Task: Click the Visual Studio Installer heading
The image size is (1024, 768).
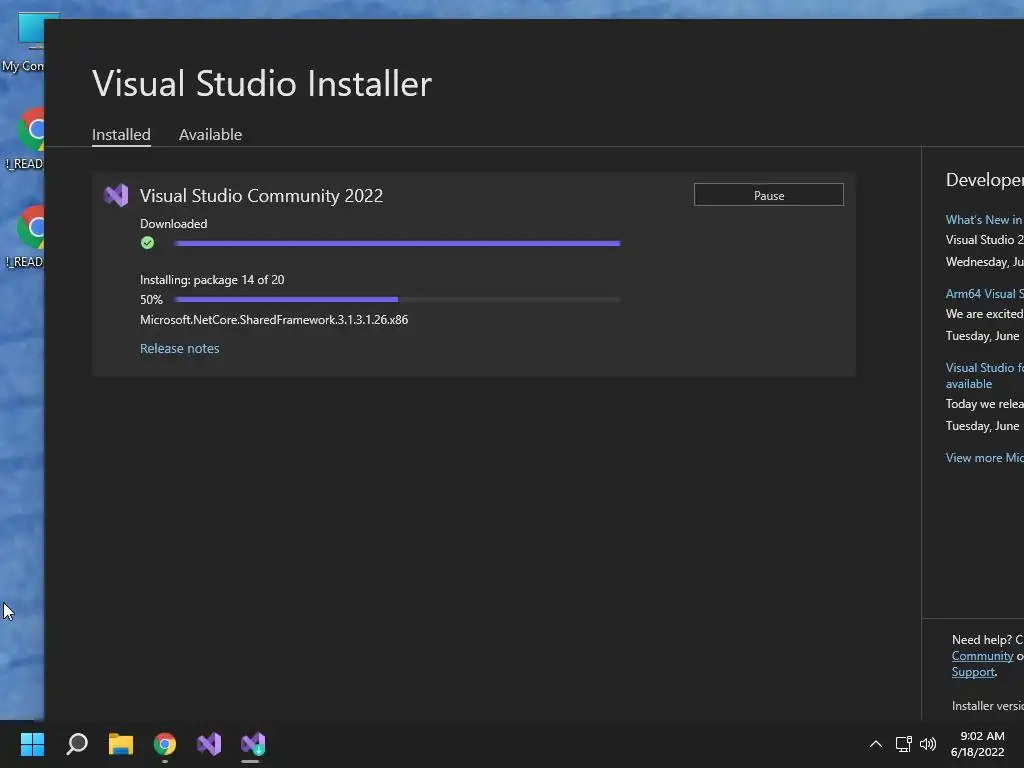Action: tap(262, 84)
